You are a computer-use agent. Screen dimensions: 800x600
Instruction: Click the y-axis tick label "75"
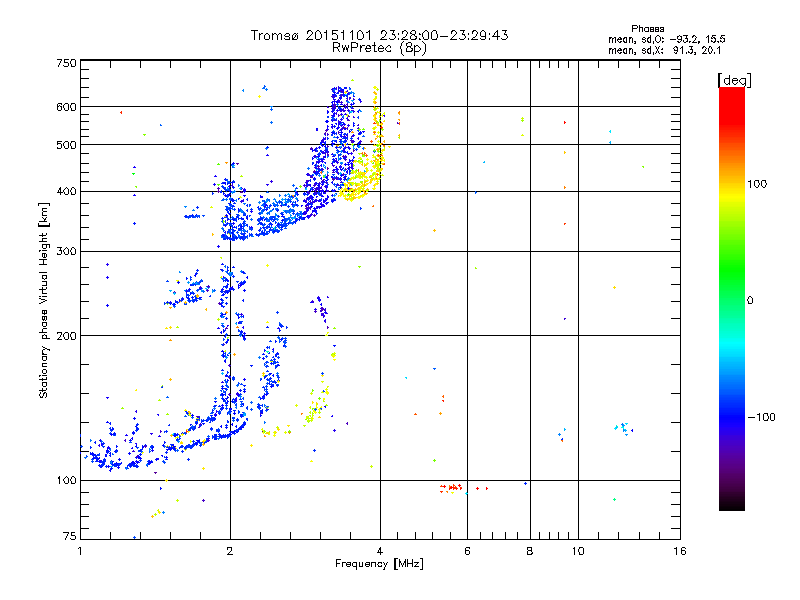(x=70, y=536)
